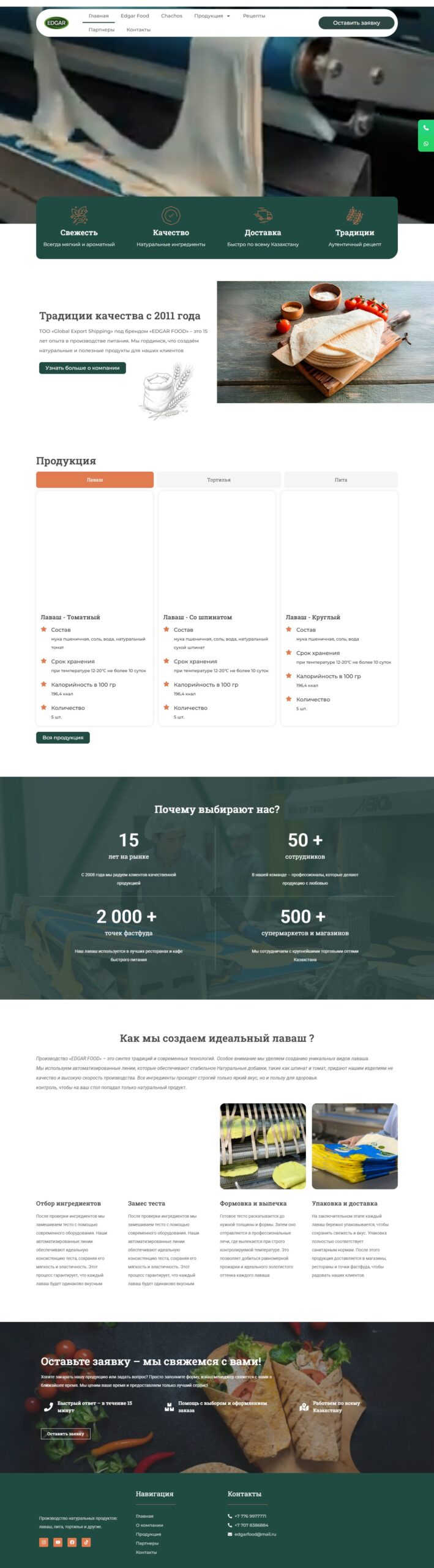Click the Instagram icon in the footer
434x1568 pixels.
[43, 1542]
